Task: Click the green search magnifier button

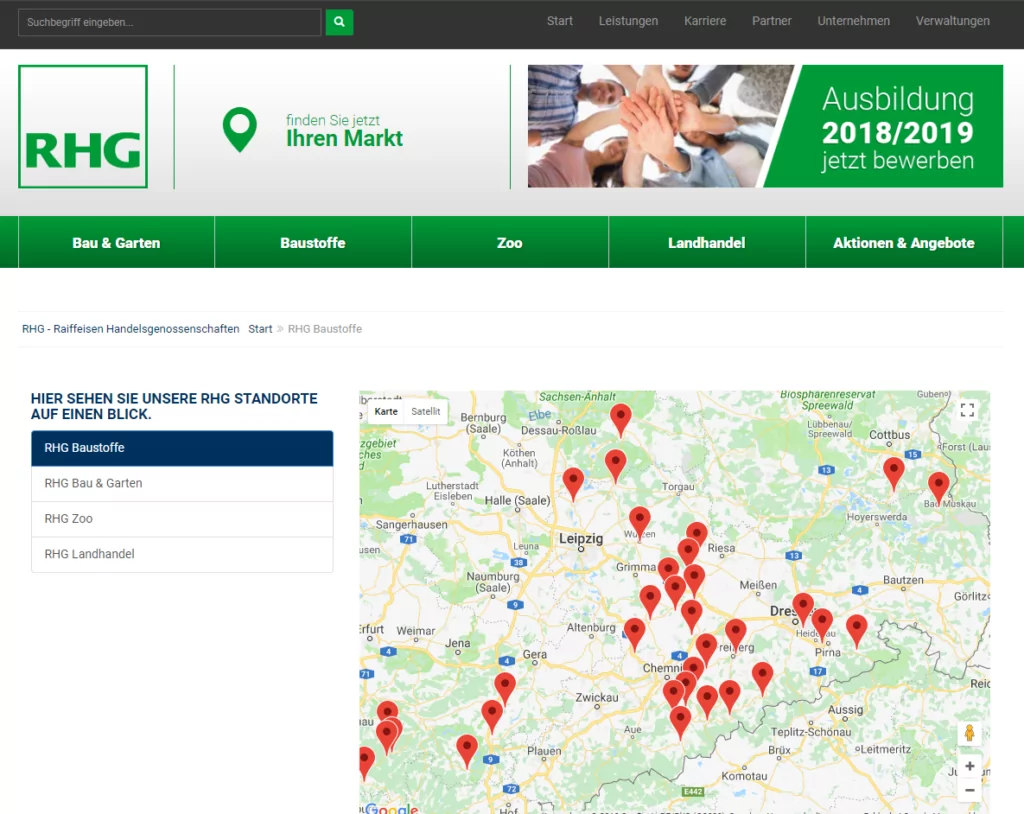Action: coord(339,22)
